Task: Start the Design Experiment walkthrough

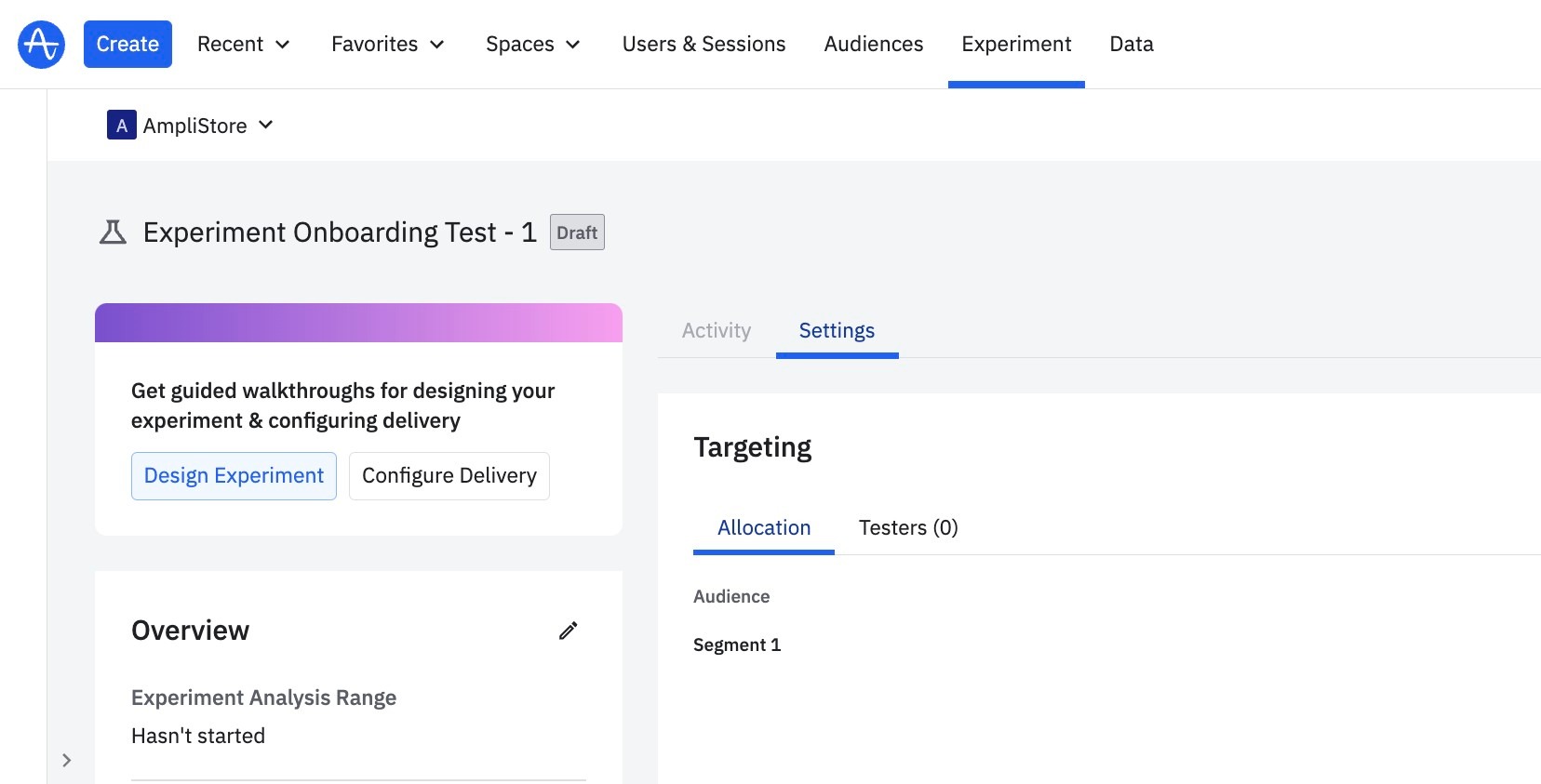Action: coord(234,476)
